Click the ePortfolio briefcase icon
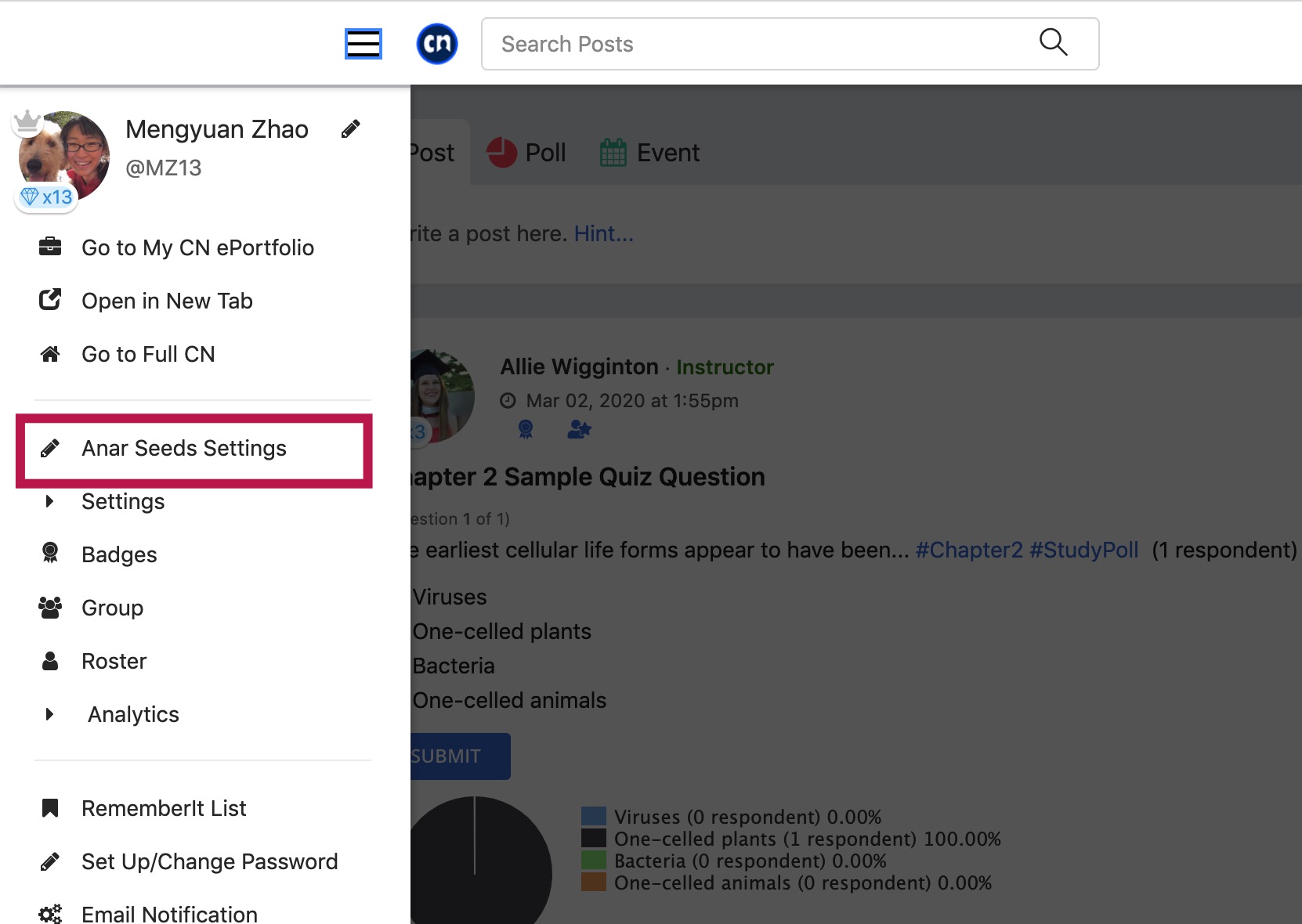Screen dimensions: 1302x924 pyautogui.click(x=50, y=247)
